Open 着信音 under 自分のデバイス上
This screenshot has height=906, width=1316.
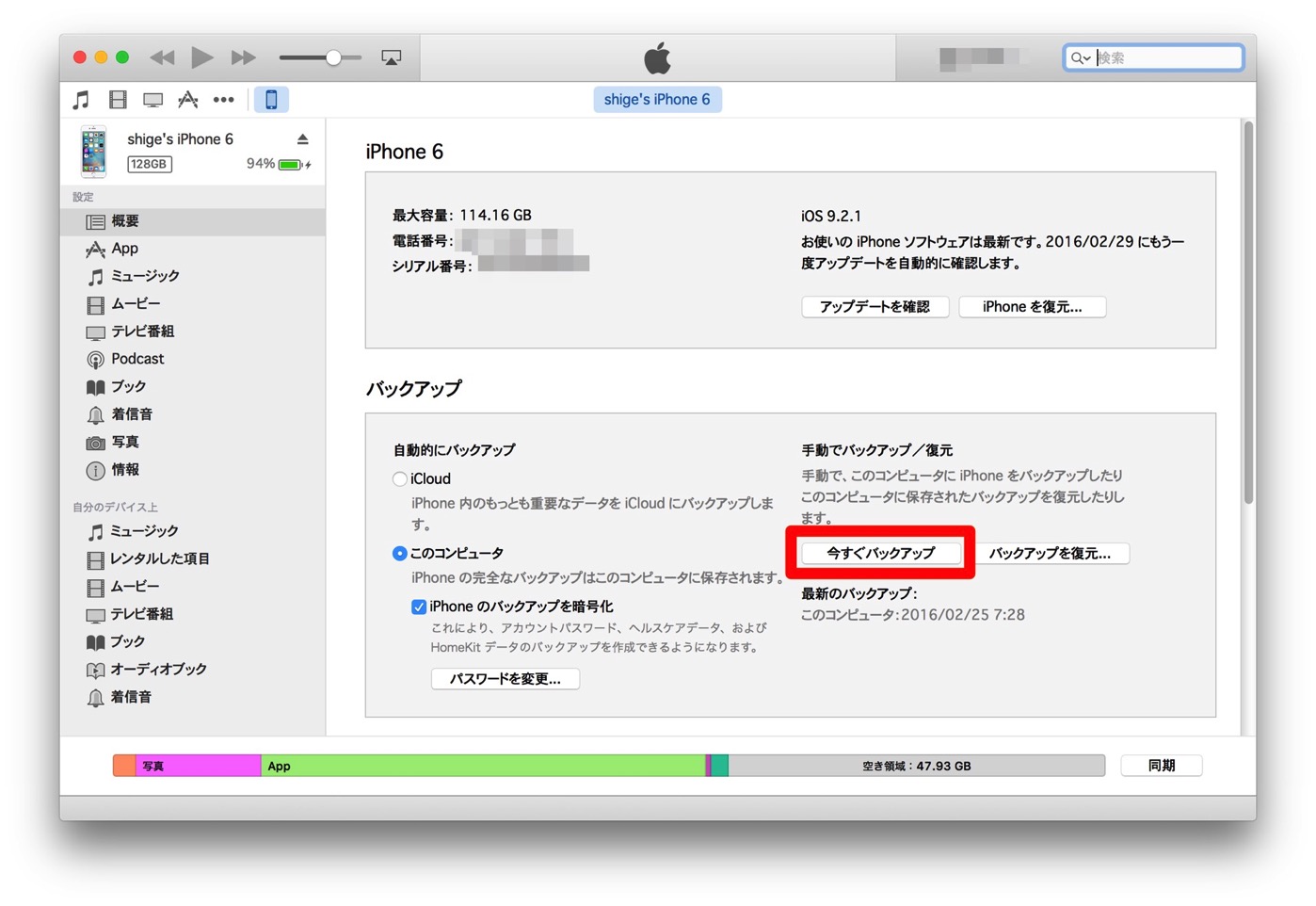(x=193, y=697)
